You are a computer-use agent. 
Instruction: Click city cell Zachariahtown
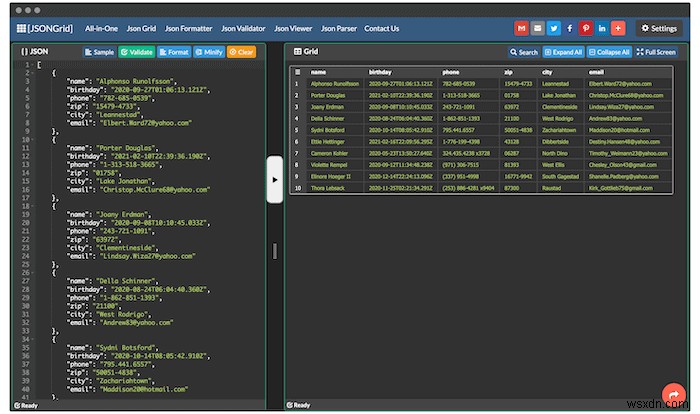click(561, 130)
